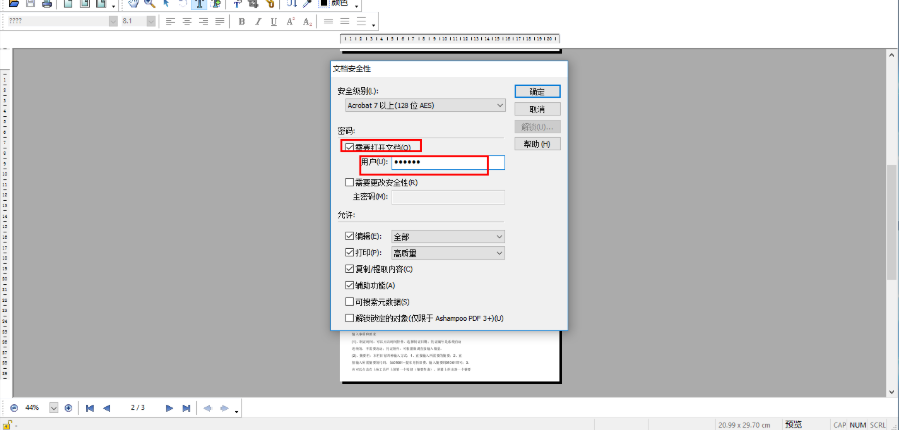899x430 pixels.
Task: Click the open folder icon in toolbar
Action: (x=14, y=3)
